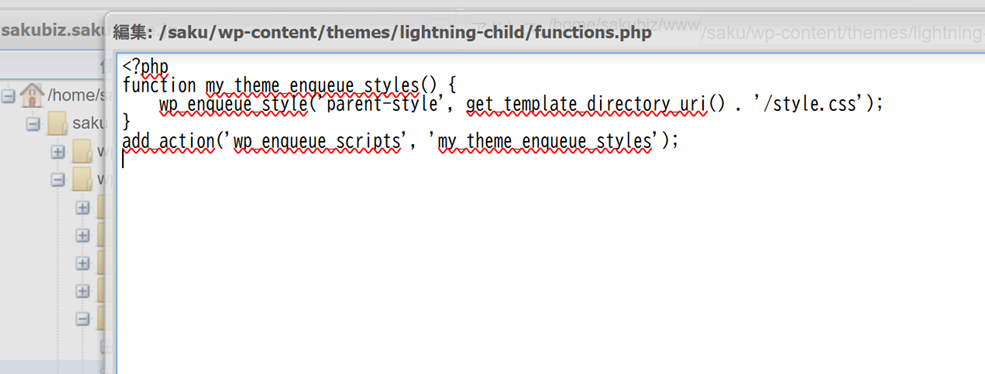Expand fourth subfolder of the expanded w folder
The width and height of the screenshot is (985, 374).
[x=83, y=291]
